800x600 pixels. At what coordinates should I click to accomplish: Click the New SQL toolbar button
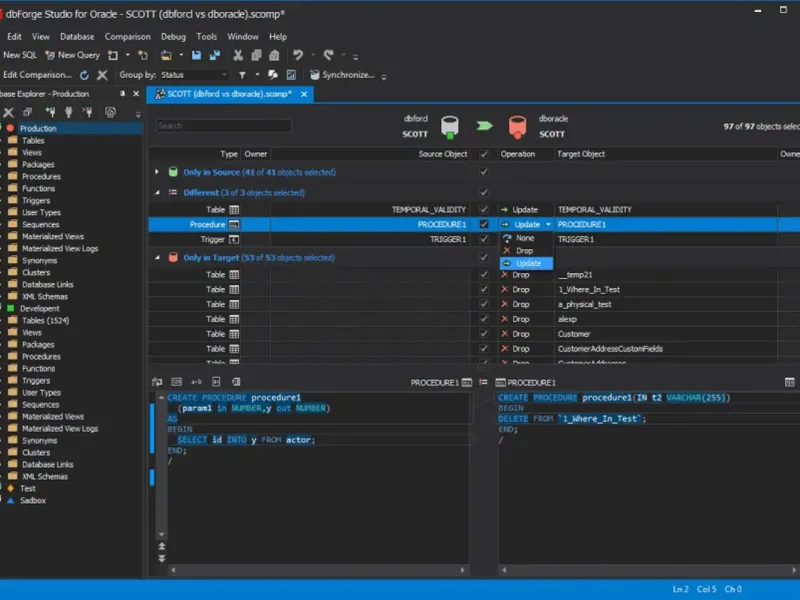(18, 55)
